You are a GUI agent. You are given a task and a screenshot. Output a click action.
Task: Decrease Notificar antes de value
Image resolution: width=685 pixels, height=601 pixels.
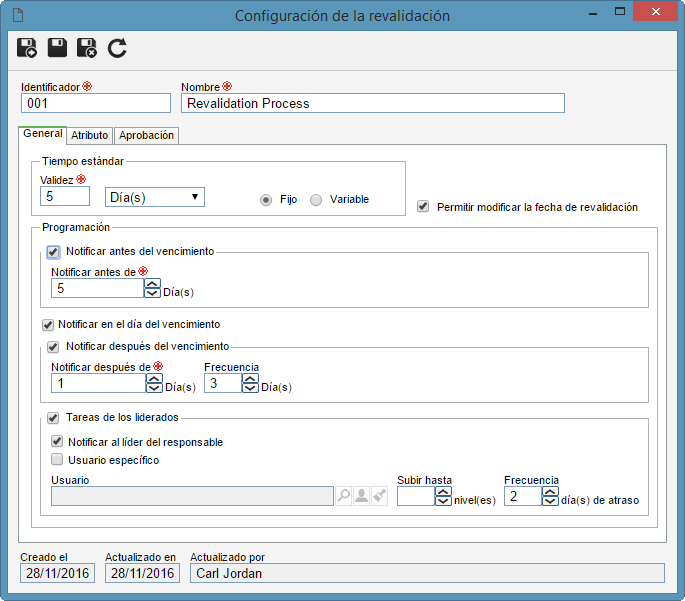[x=152, y=293]
